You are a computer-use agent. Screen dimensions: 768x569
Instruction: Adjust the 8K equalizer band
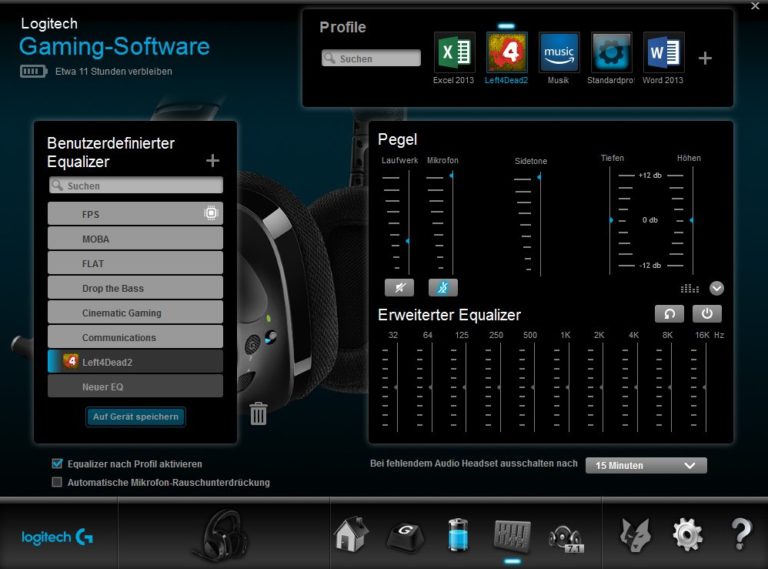pyautogui.click(x=671, y=387)
